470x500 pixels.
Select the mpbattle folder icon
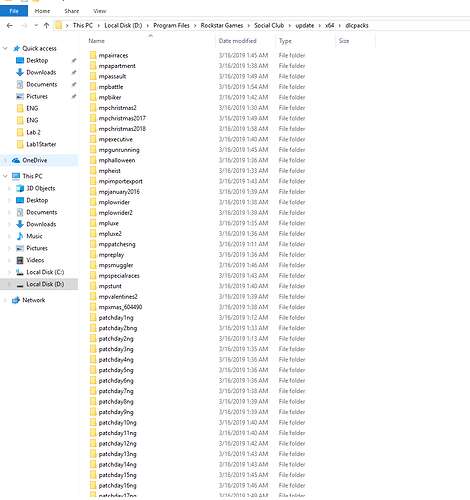pos(93,87)
